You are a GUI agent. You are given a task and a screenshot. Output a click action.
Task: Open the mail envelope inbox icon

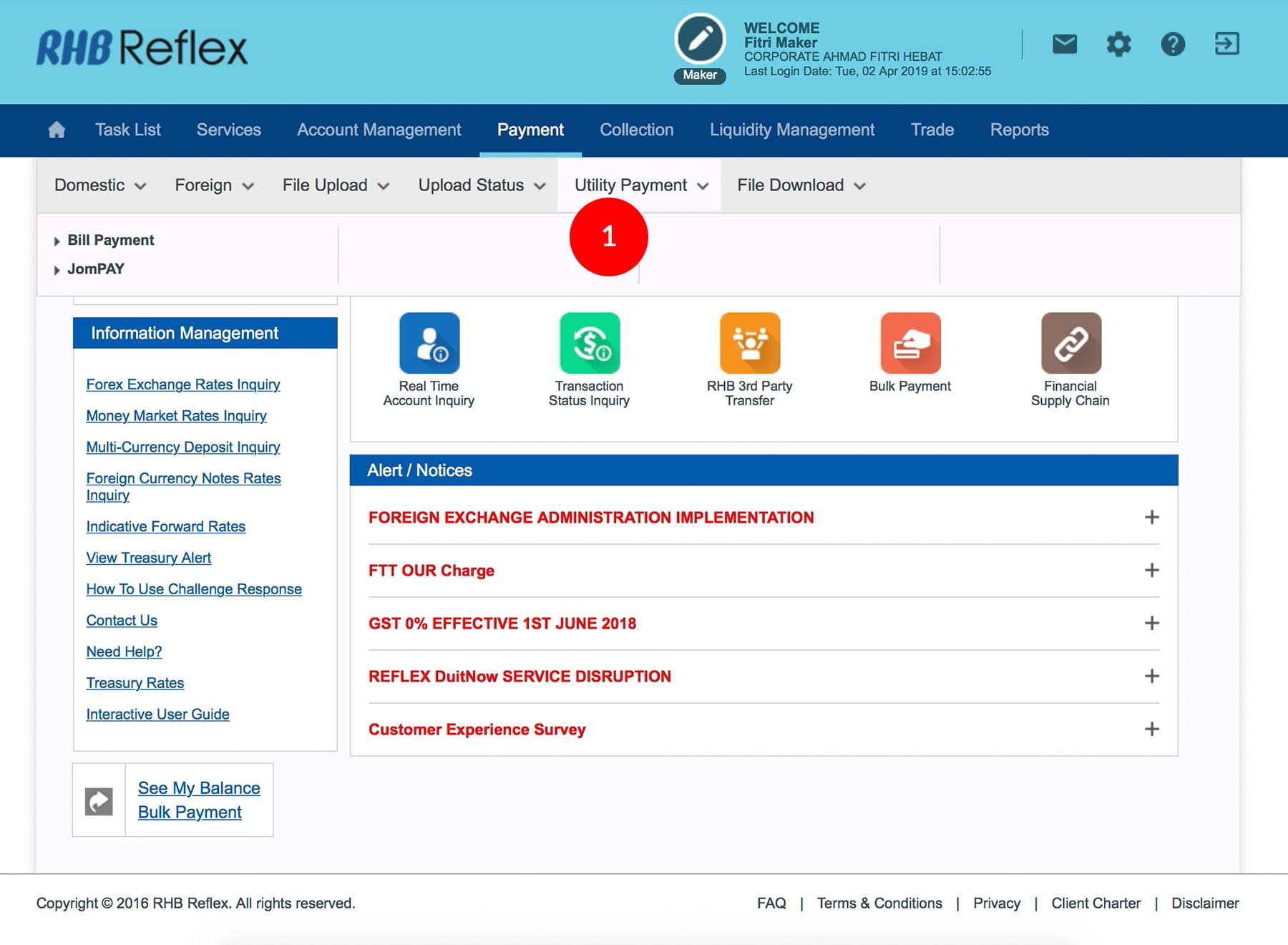(x=1064, y=44)
